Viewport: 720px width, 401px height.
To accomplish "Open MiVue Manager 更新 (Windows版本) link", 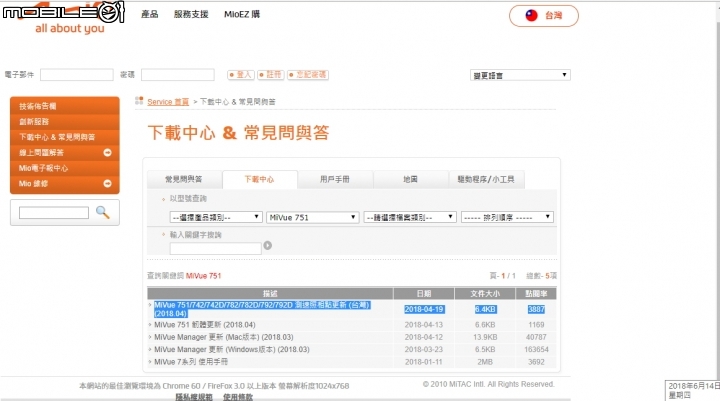I will [232, 350].
